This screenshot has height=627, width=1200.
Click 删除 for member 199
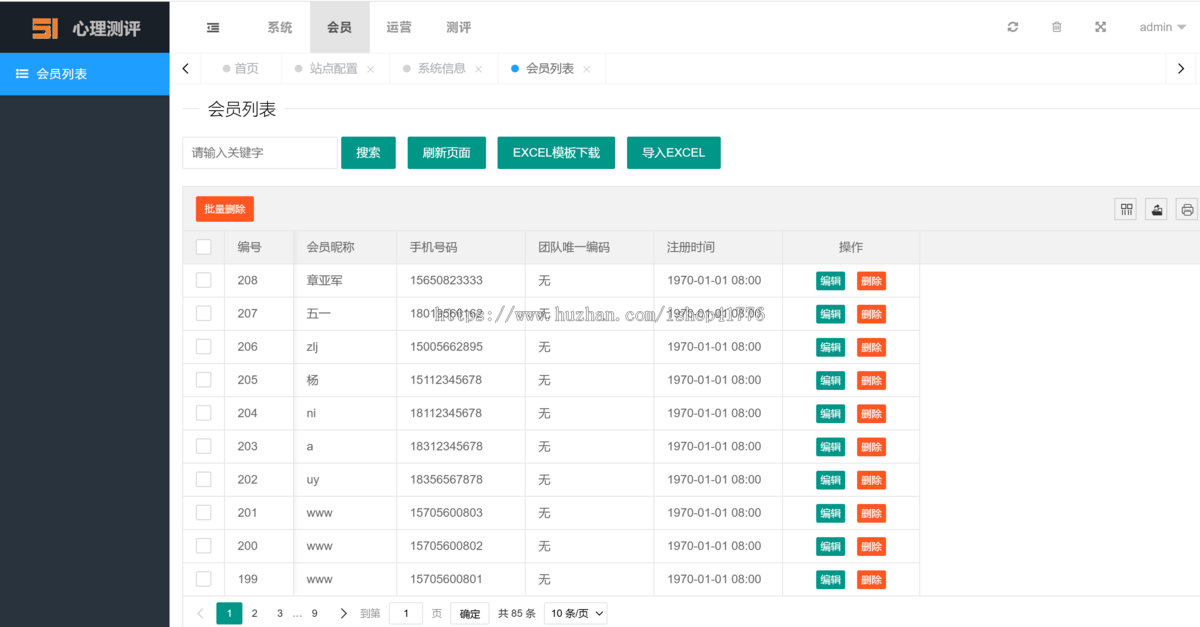click(x=871, y=579)
